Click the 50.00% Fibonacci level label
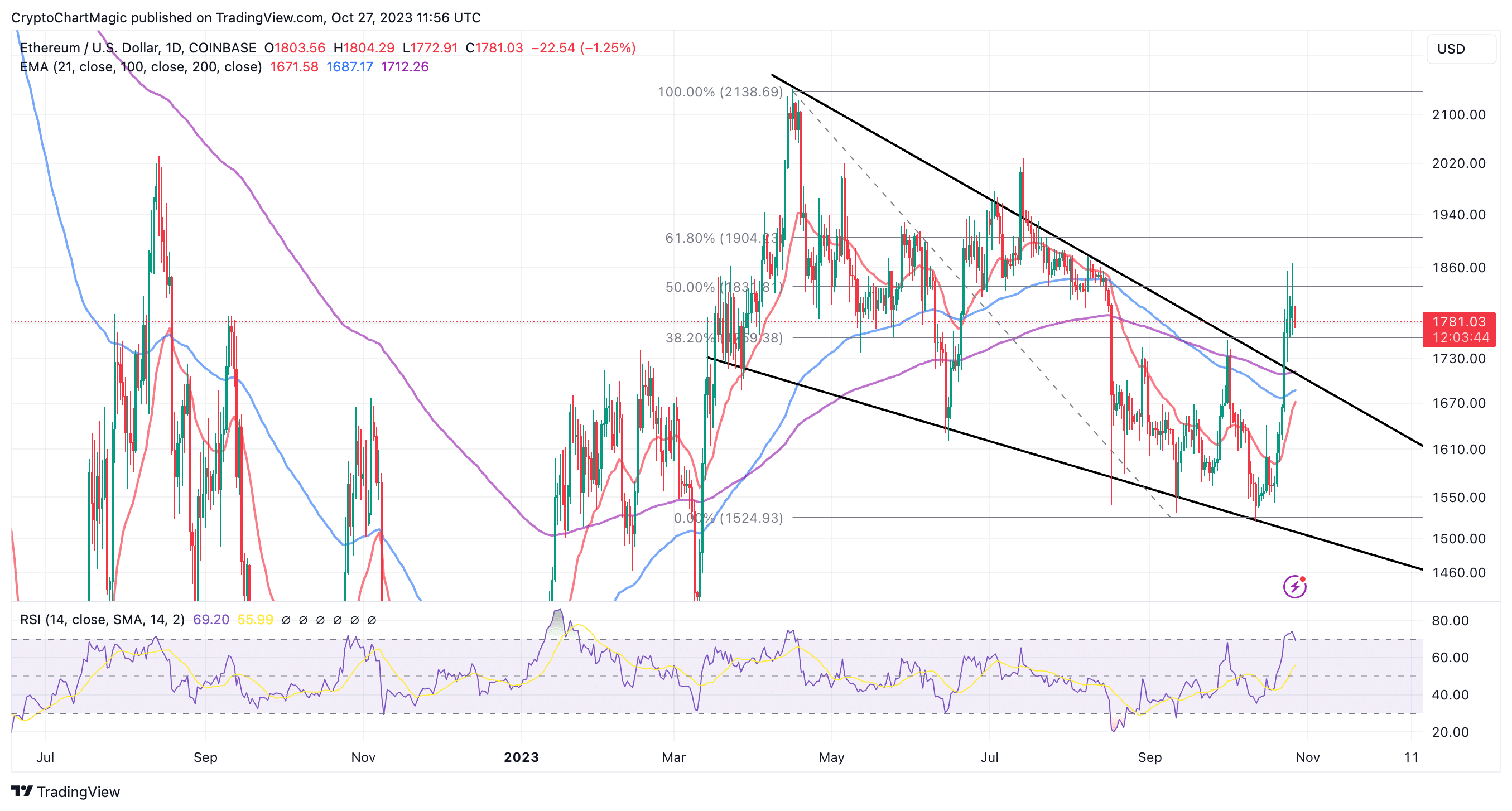This screenshot has width=1512, height=811. [x=724, y=287]
